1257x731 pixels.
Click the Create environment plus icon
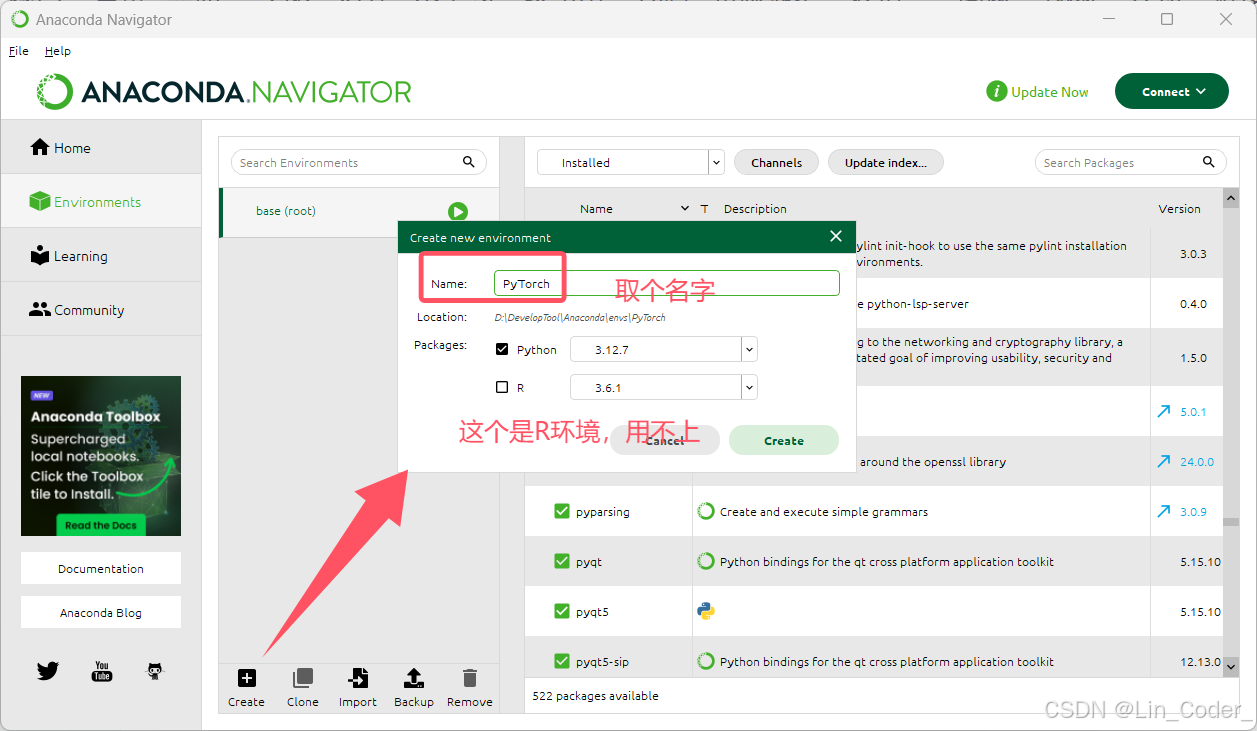[246, 678]
